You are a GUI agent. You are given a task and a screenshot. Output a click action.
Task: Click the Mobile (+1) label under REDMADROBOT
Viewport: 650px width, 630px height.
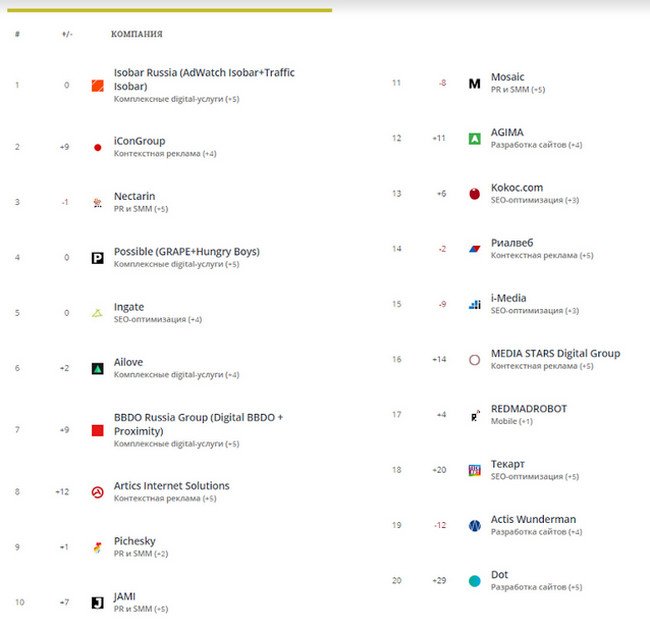tap(512, 422)
